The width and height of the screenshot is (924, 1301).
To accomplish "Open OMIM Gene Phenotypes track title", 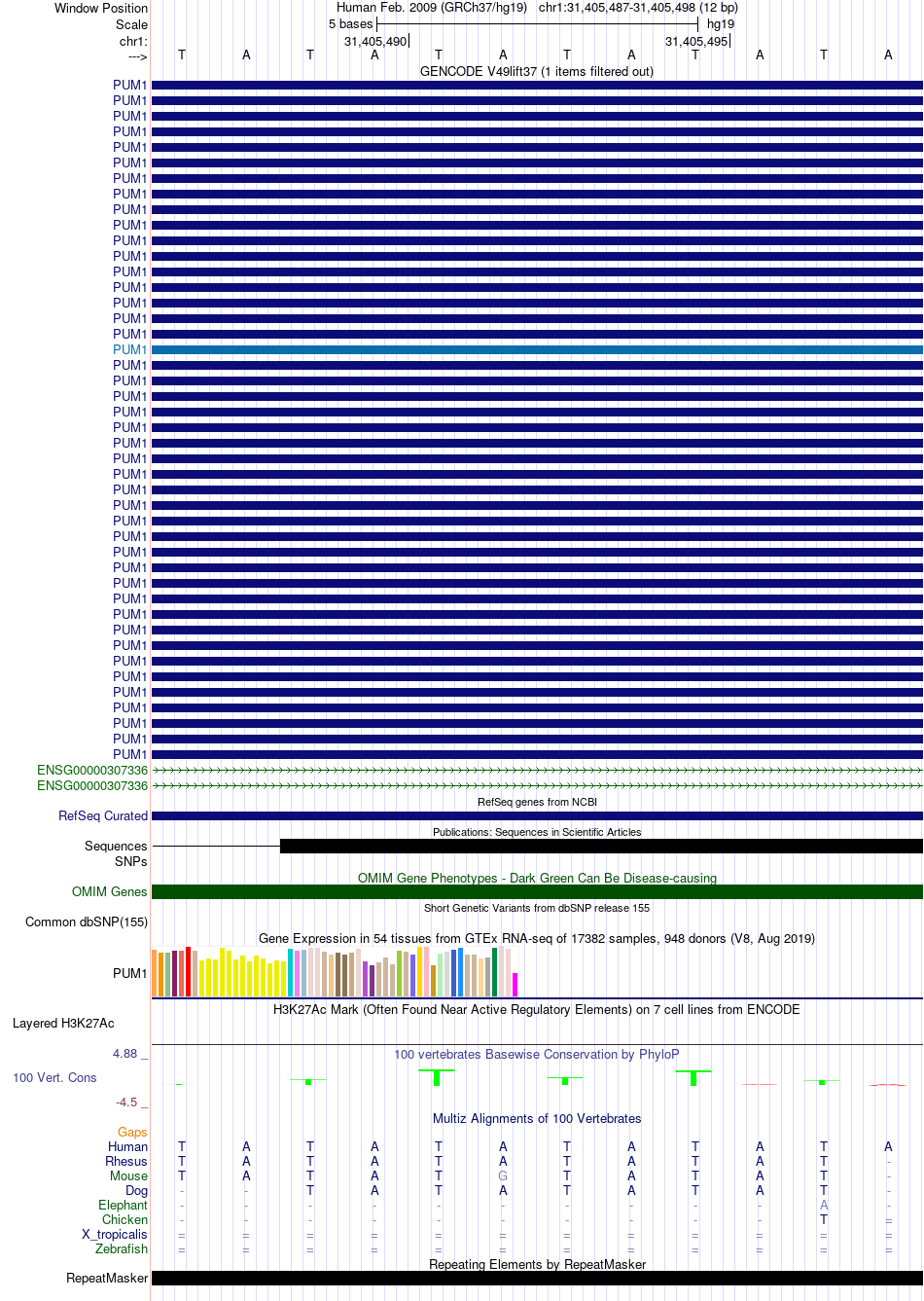I will (x=537, y=878).
